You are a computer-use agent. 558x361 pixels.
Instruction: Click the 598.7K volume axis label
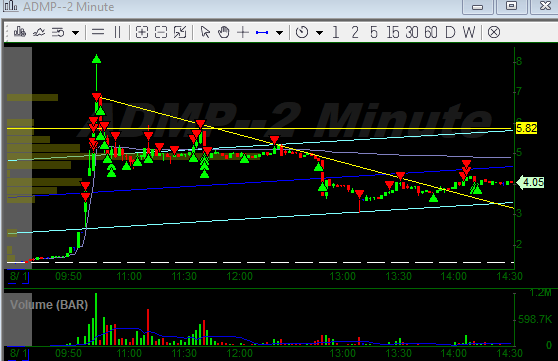point(535,319)
